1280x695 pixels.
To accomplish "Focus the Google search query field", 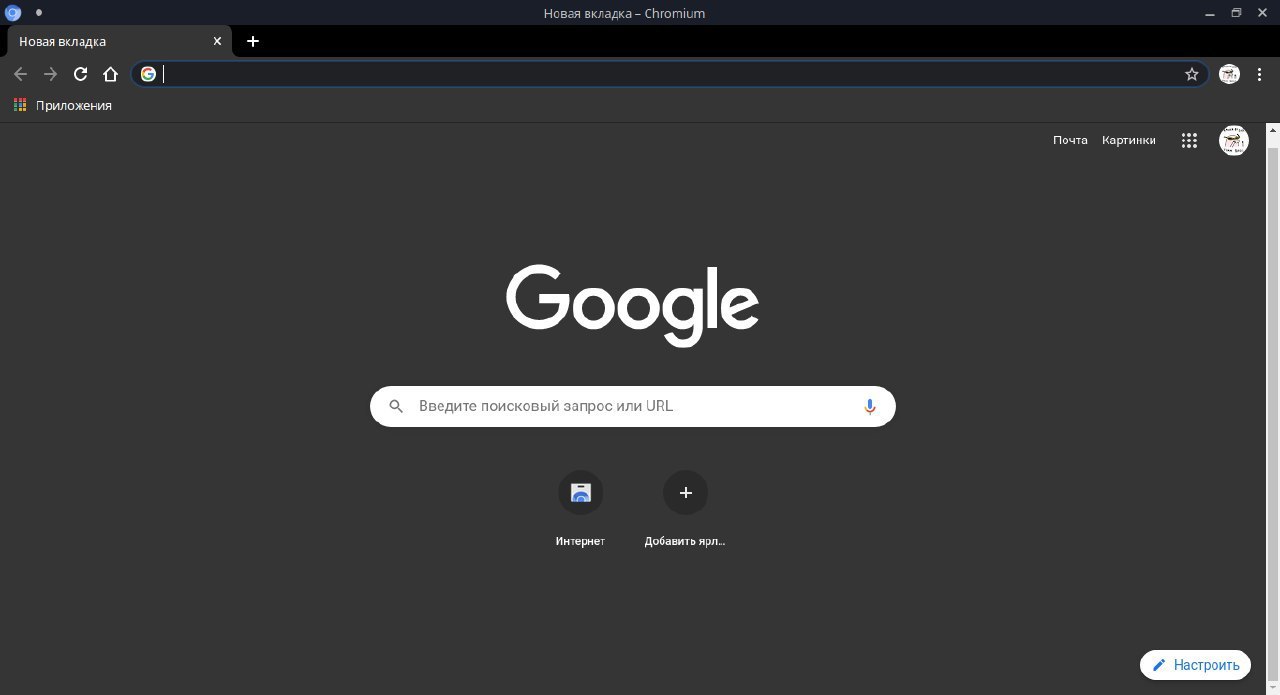I will 633,406.
